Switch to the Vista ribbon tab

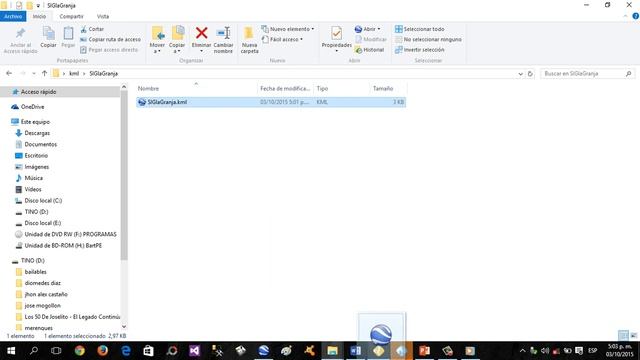[x=103, y=16]
